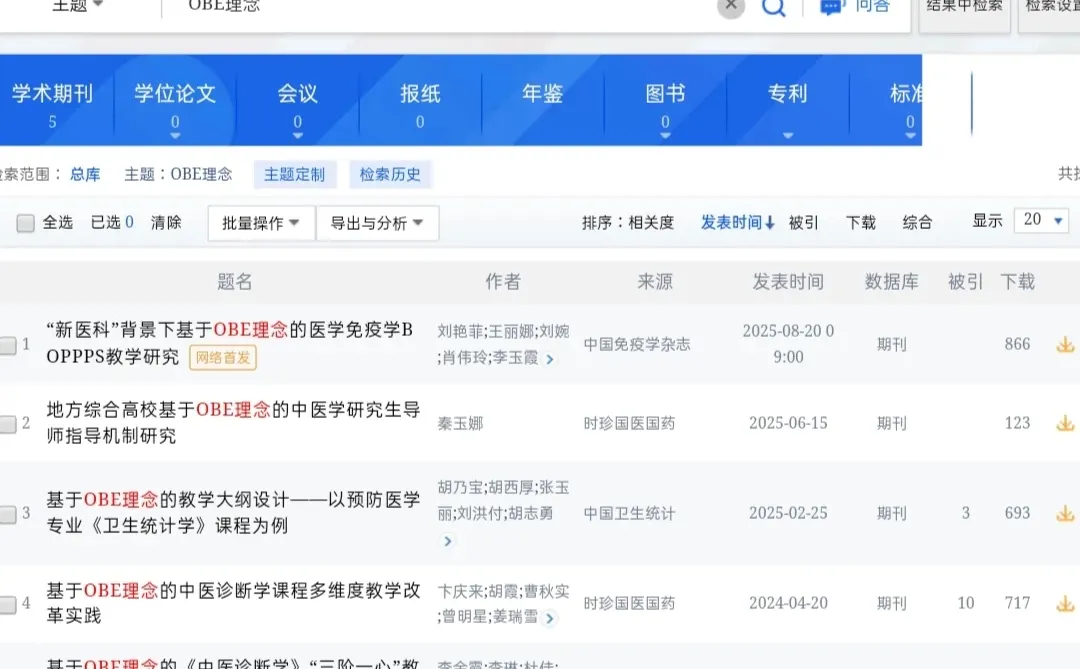Open the 问答 chat assistant icon

point(833,6)
